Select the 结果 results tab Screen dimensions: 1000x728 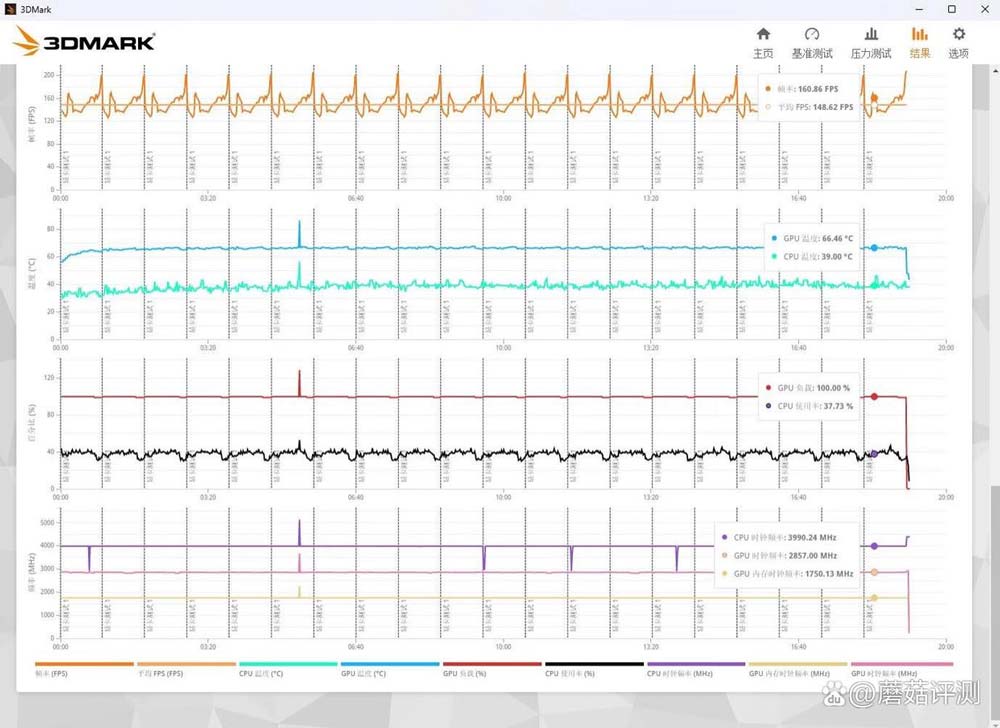tap(920, 43)
